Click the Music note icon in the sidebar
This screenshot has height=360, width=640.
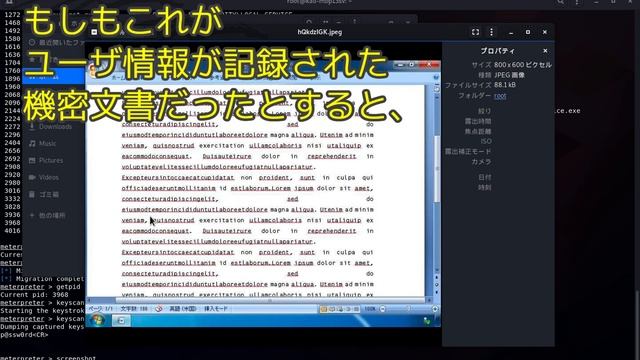point(32,143)
